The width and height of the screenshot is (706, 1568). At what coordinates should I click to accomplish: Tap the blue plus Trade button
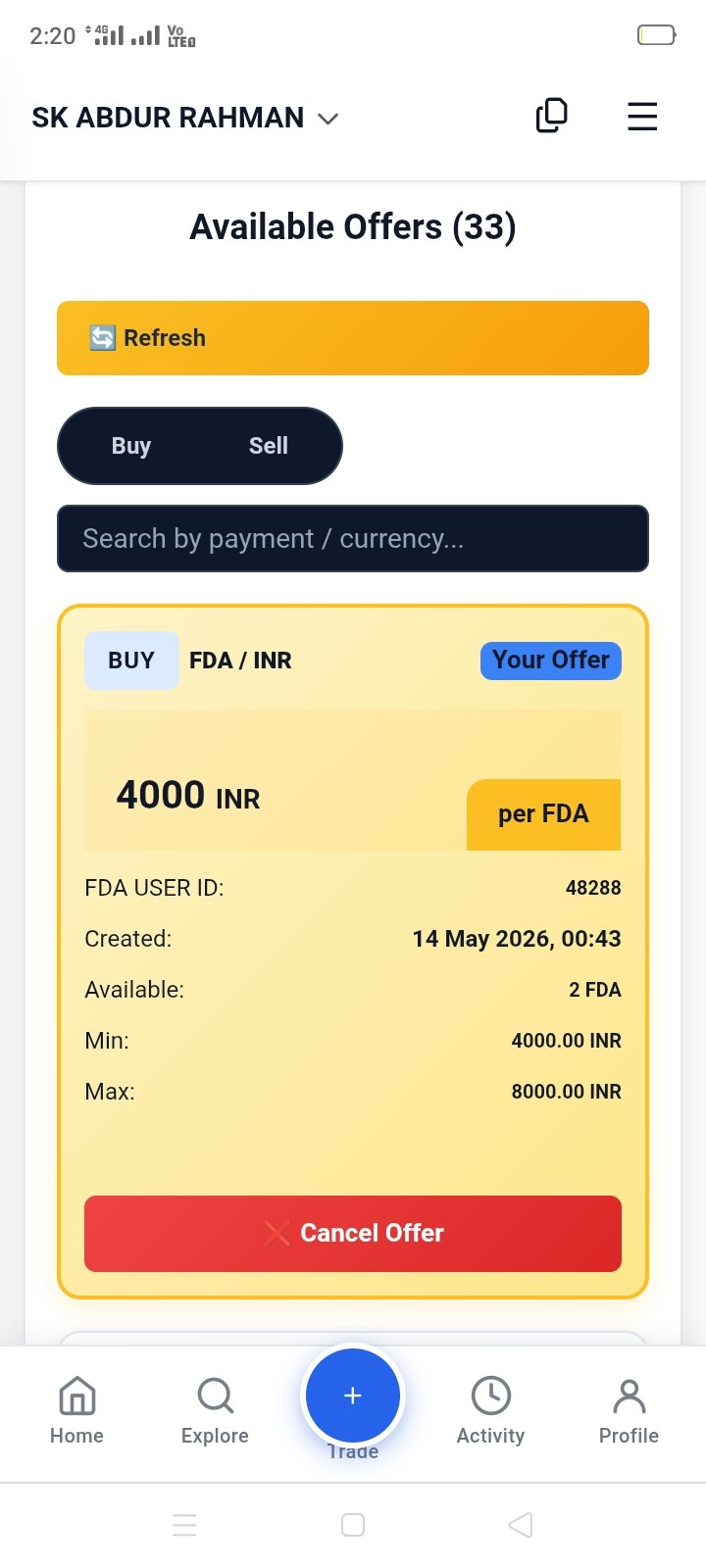click(353, 1395)
